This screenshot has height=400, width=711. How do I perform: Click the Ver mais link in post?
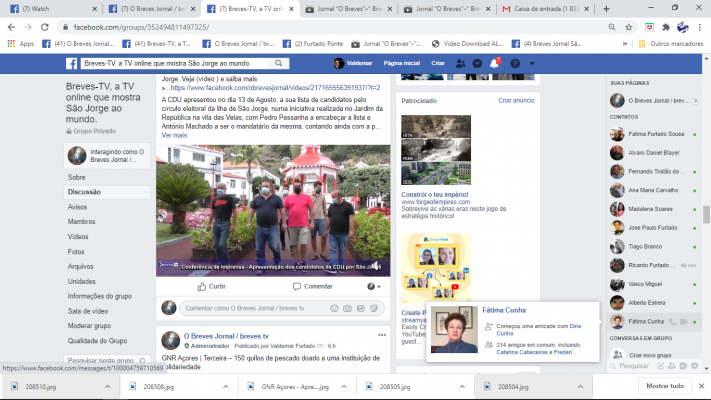173,134
